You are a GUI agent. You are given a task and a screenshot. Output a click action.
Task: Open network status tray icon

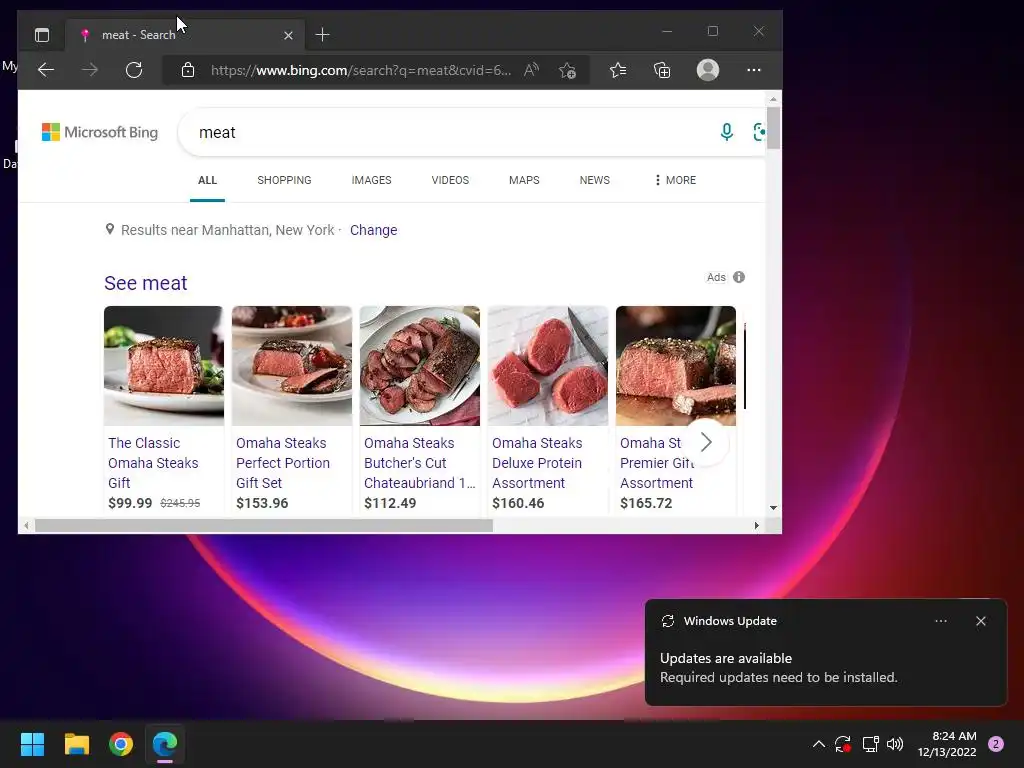click(870, 744)
